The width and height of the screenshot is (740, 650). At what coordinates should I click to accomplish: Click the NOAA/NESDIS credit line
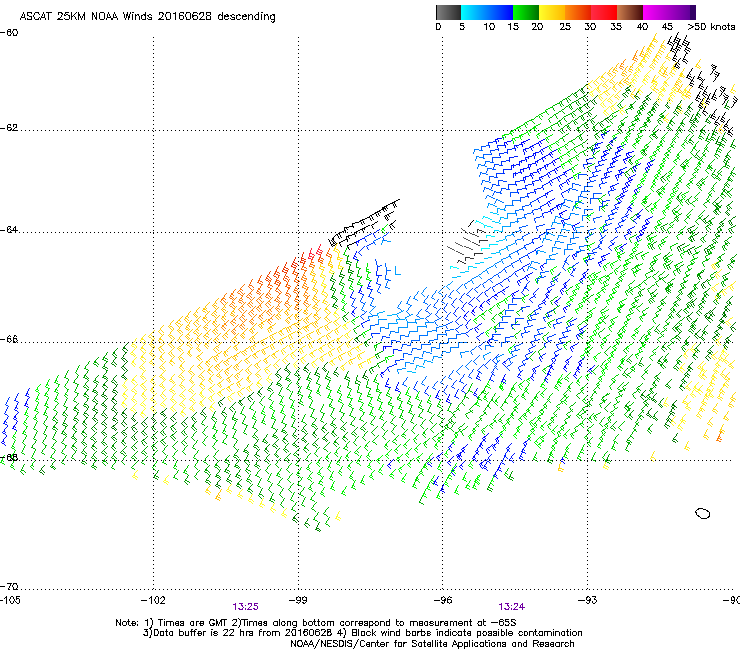(432, 644)
